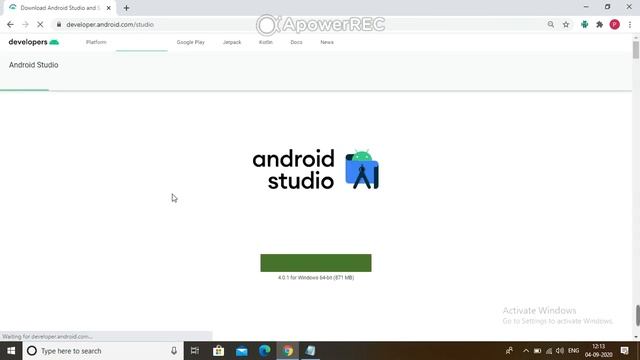
Task: Open Microsoft Edge from taskbar
Action: 264,351
